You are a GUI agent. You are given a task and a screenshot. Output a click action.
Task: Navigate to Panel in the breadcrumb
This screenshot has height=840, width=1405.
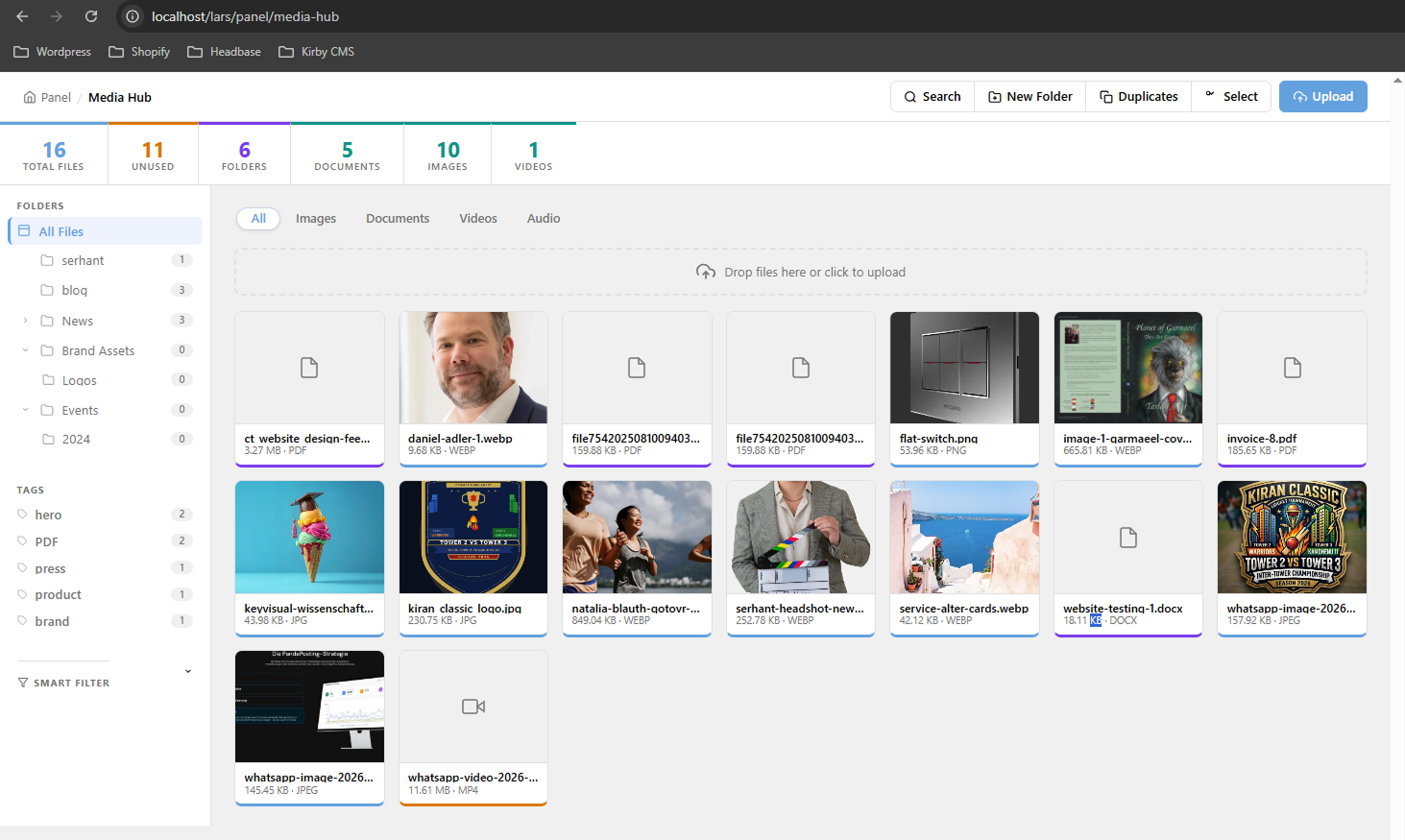(x=56, y=97)
